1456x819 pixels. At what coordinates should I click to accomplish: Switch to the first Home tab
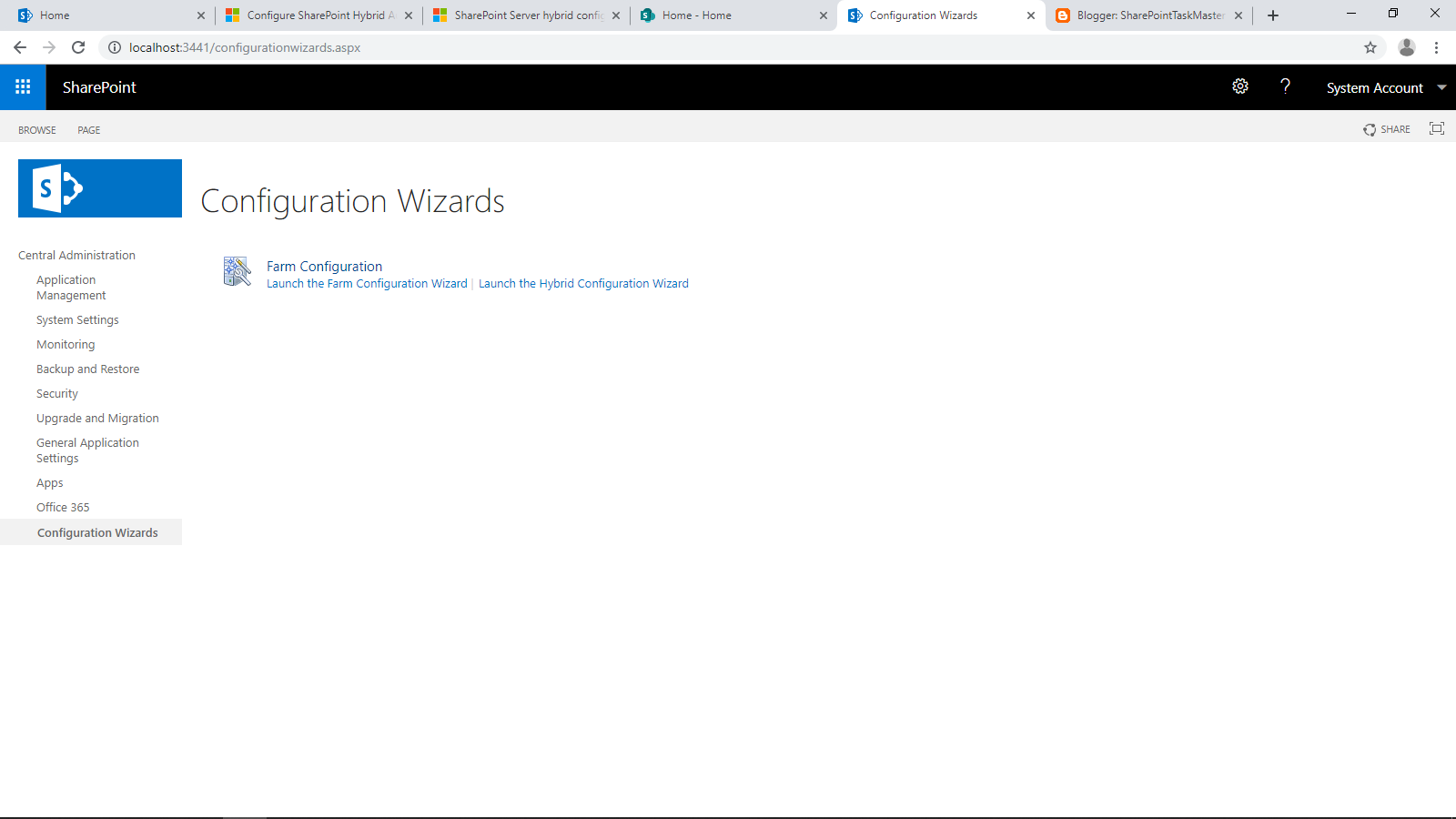[x=111, y=15]
